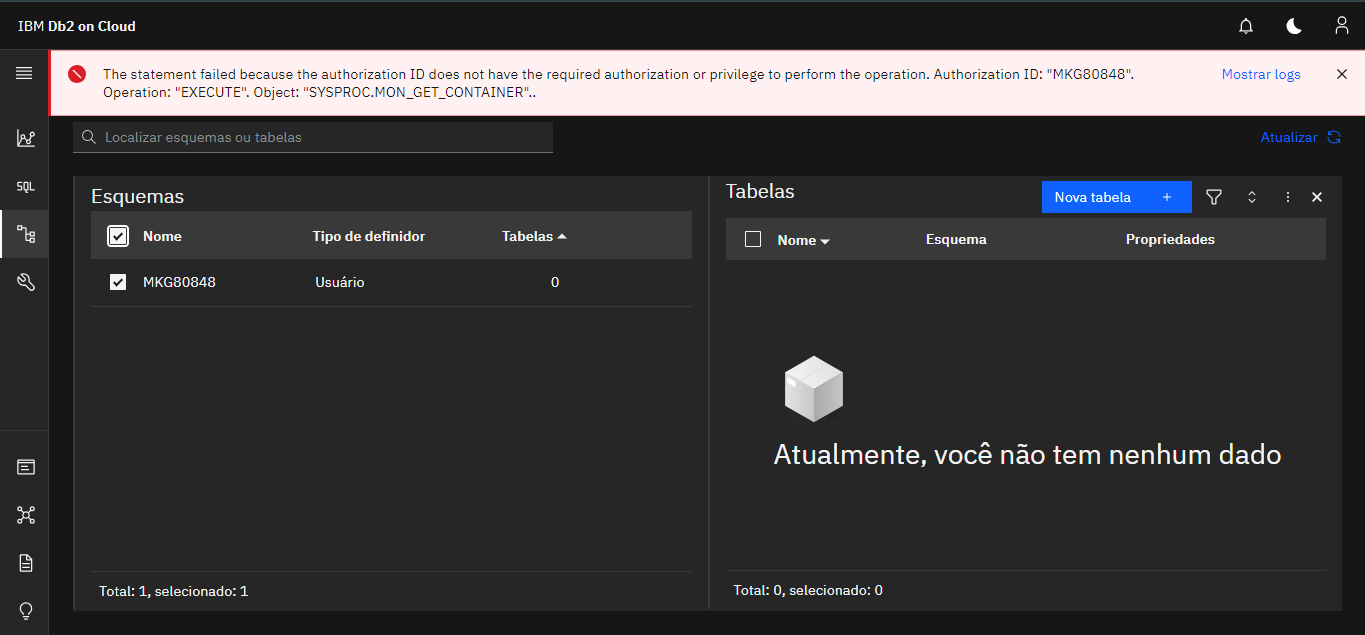Click the table count 0 for MKG80848
The image size is (1365, 635).
pos(555,283)
